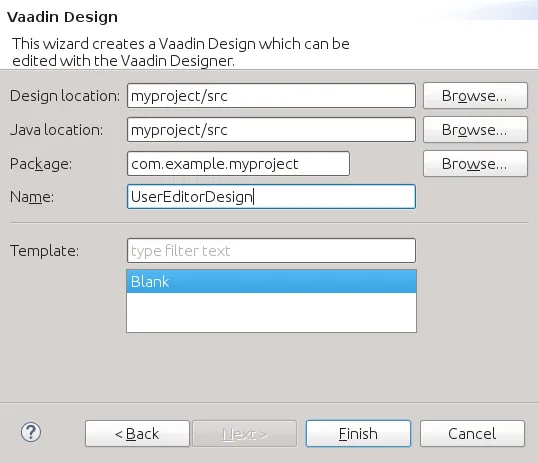Focus the Design location text field
The image size is (538, 463).
(271, 96)
